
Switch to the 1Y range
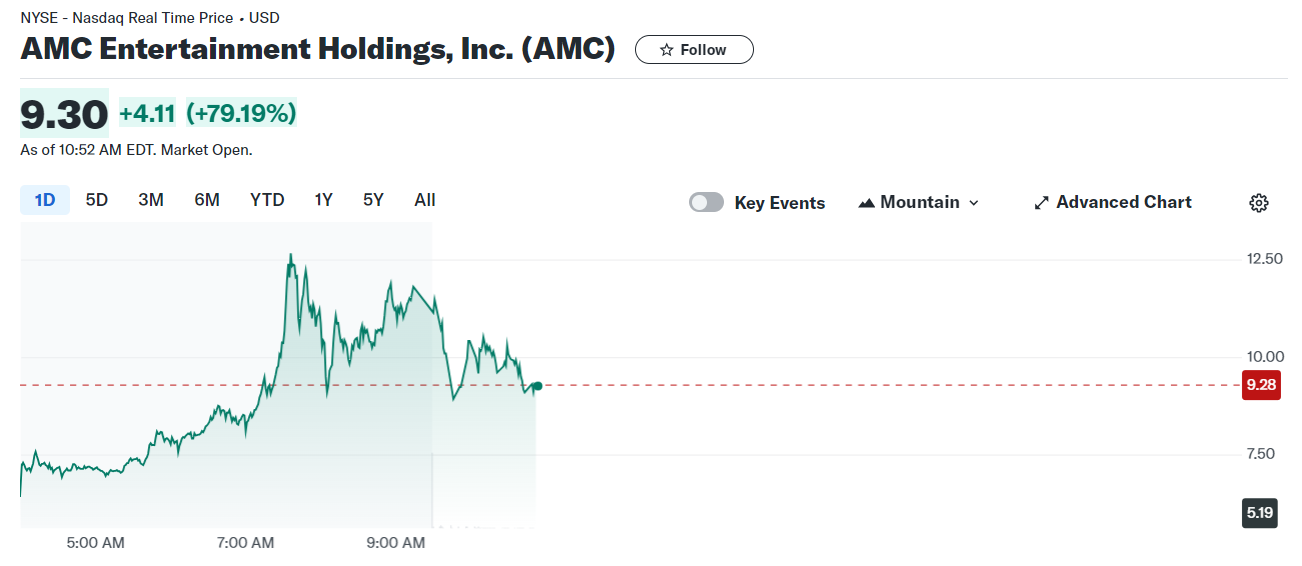click(x=323, y=200)
